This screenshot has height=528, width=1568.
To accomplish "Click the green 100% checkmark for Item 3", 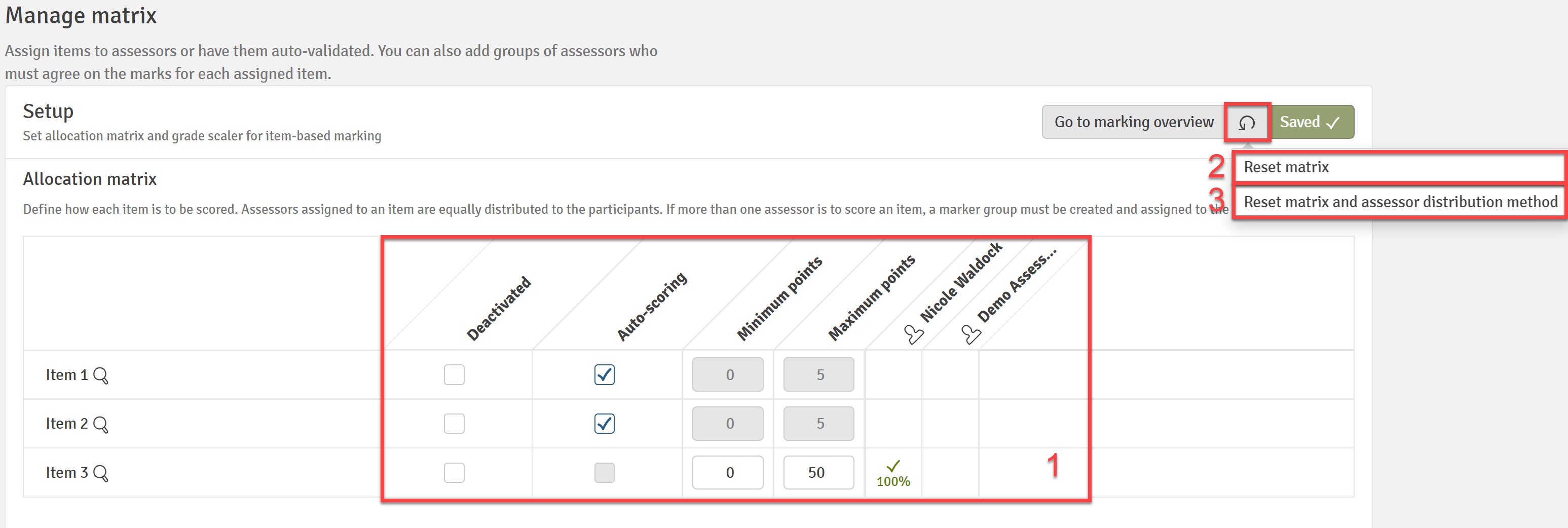I will pos(893,473).
